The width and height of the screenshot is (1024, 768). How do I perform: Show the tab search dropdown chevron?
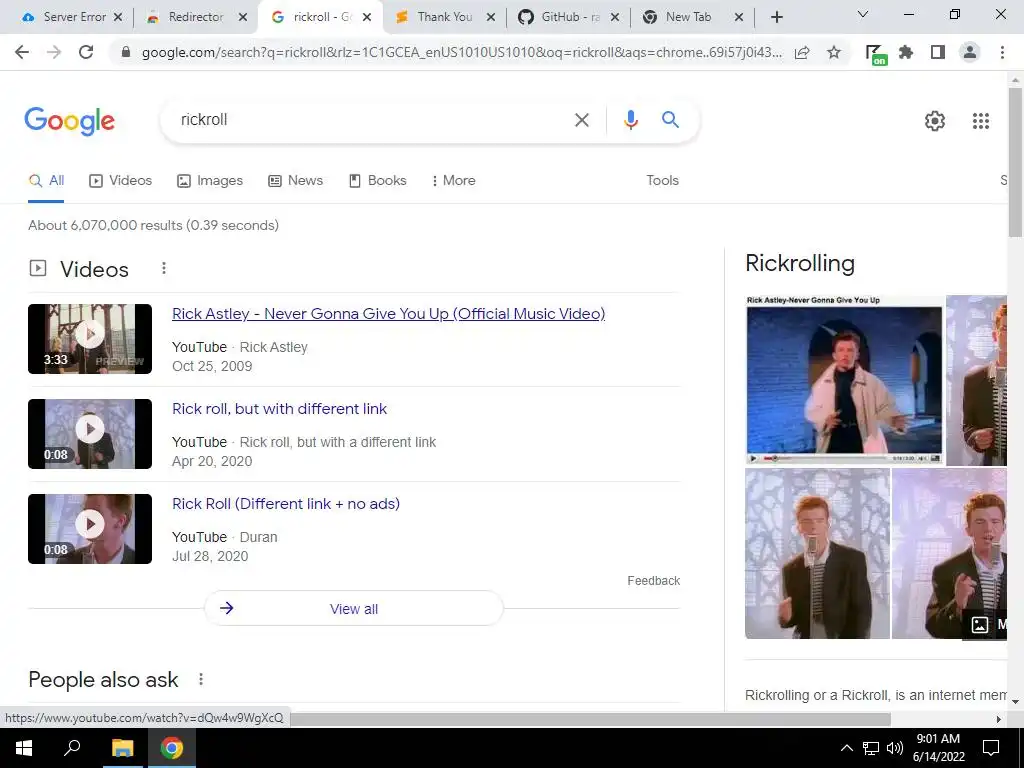click(x=863, y=14)
